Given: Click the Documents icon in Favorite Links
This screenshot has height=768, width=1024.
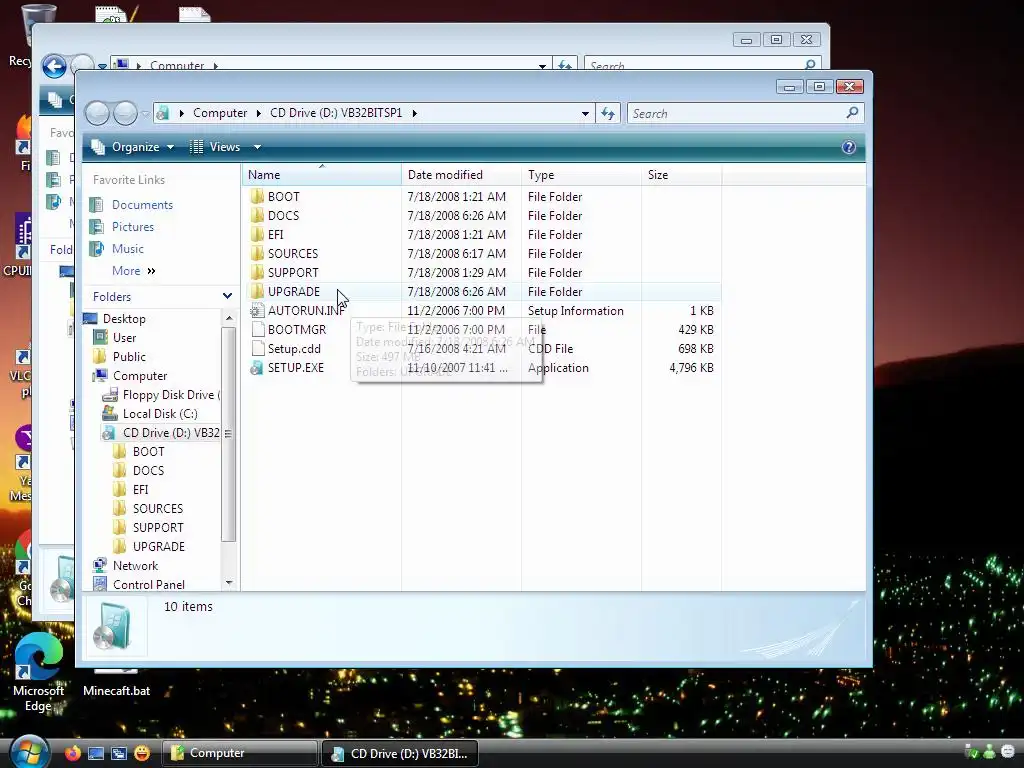Looking at the screenshot, I should pos(97,205).
